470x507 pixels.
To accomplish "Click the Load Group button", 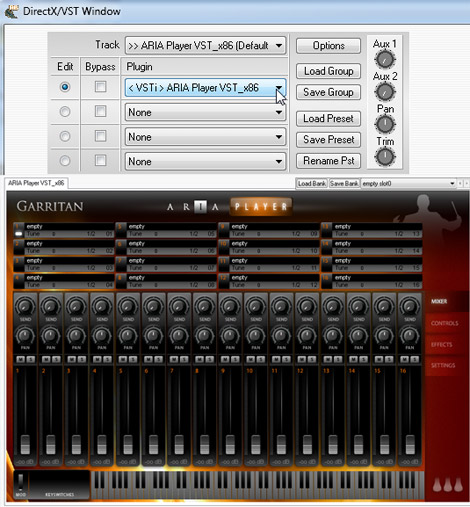I will pos(328,71).
